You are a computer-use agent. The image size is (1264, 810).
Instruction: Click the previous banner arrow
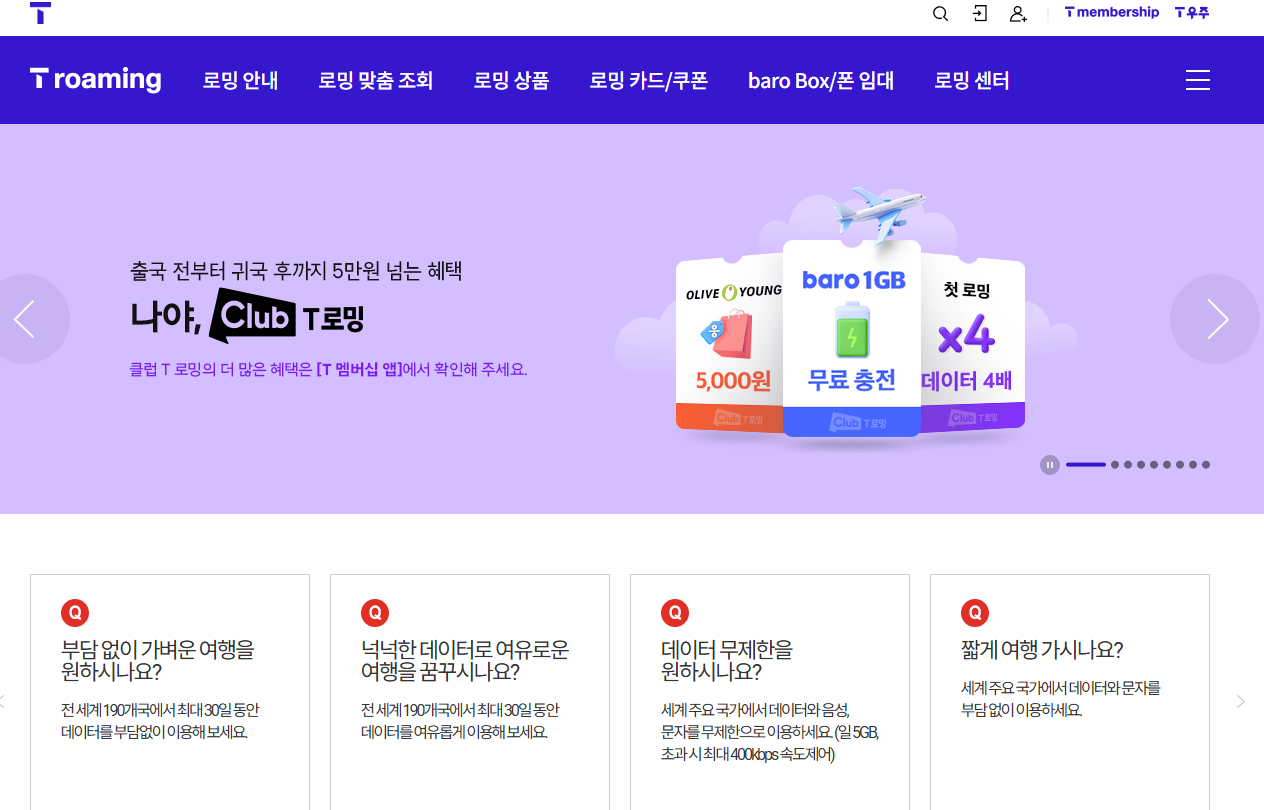[x=25, y=319]
